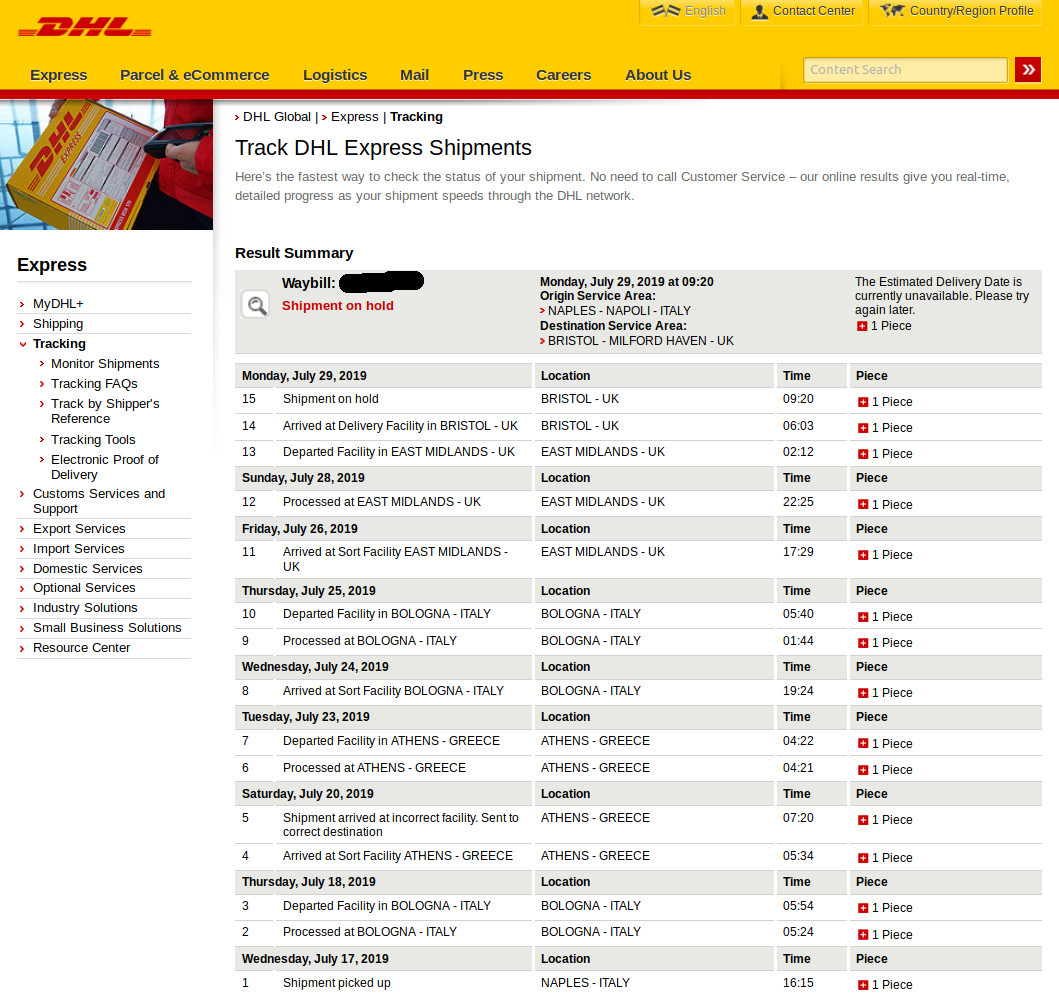Open Electronic Proof of Delivery

pos(105,467)
